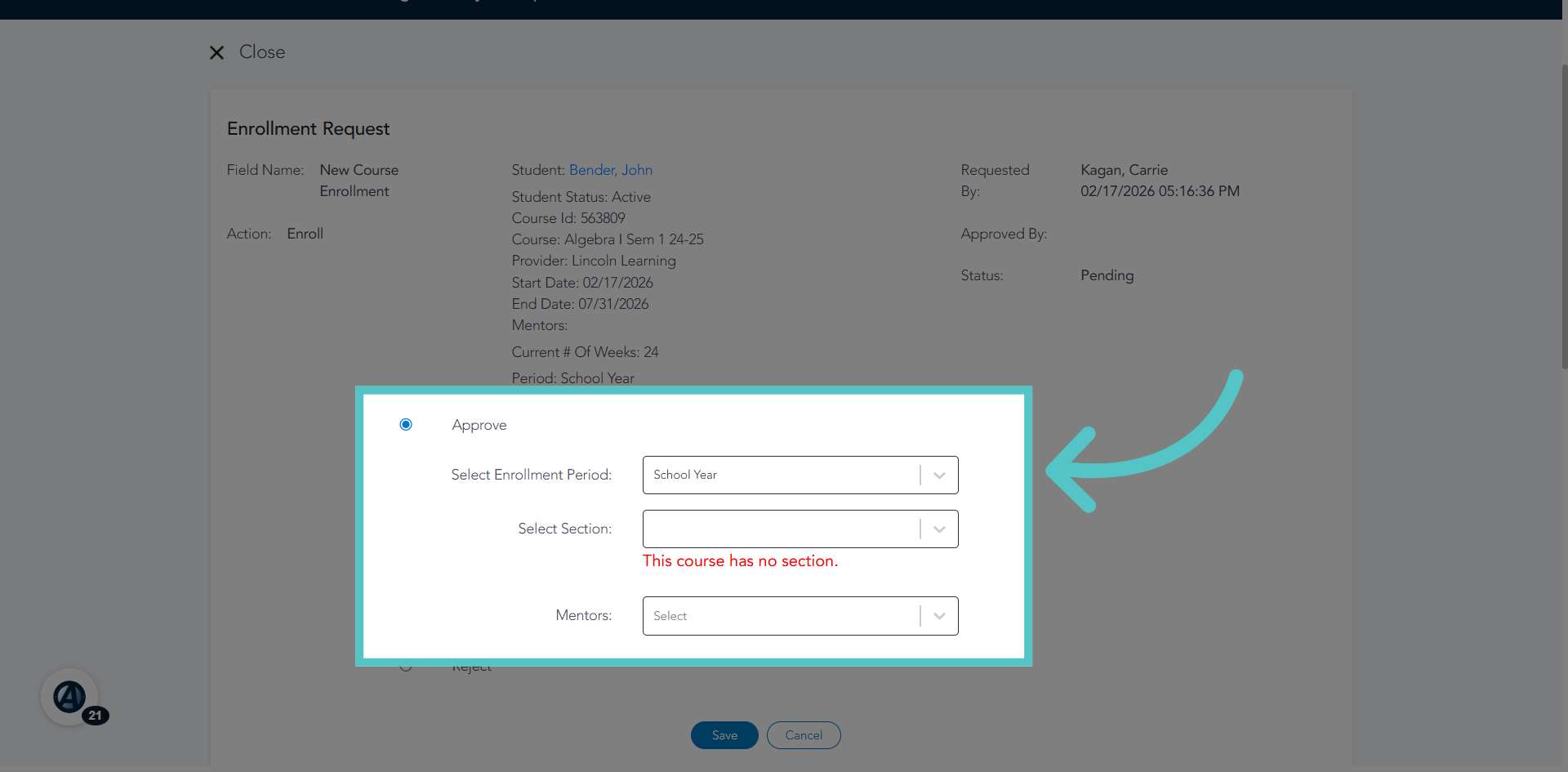Screen dimensions: 1568x772
Task: Click the X close icon
Action: pos(216,53)
